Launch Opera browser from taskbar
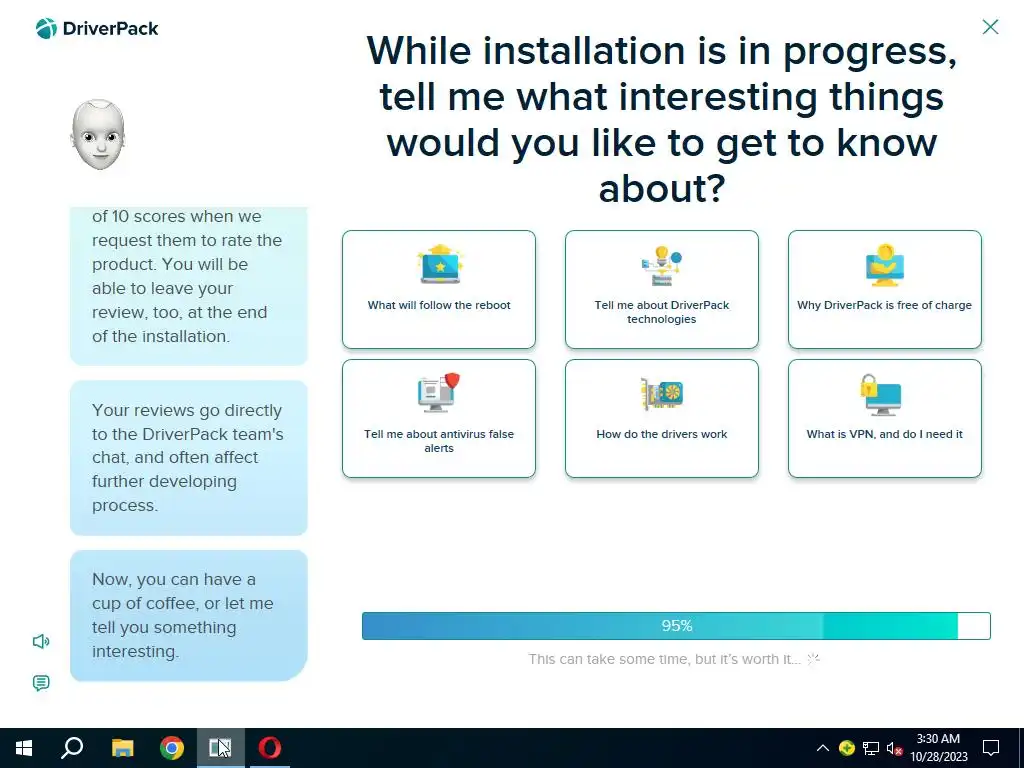1024x768 pixels. click(x=270, y=748)
